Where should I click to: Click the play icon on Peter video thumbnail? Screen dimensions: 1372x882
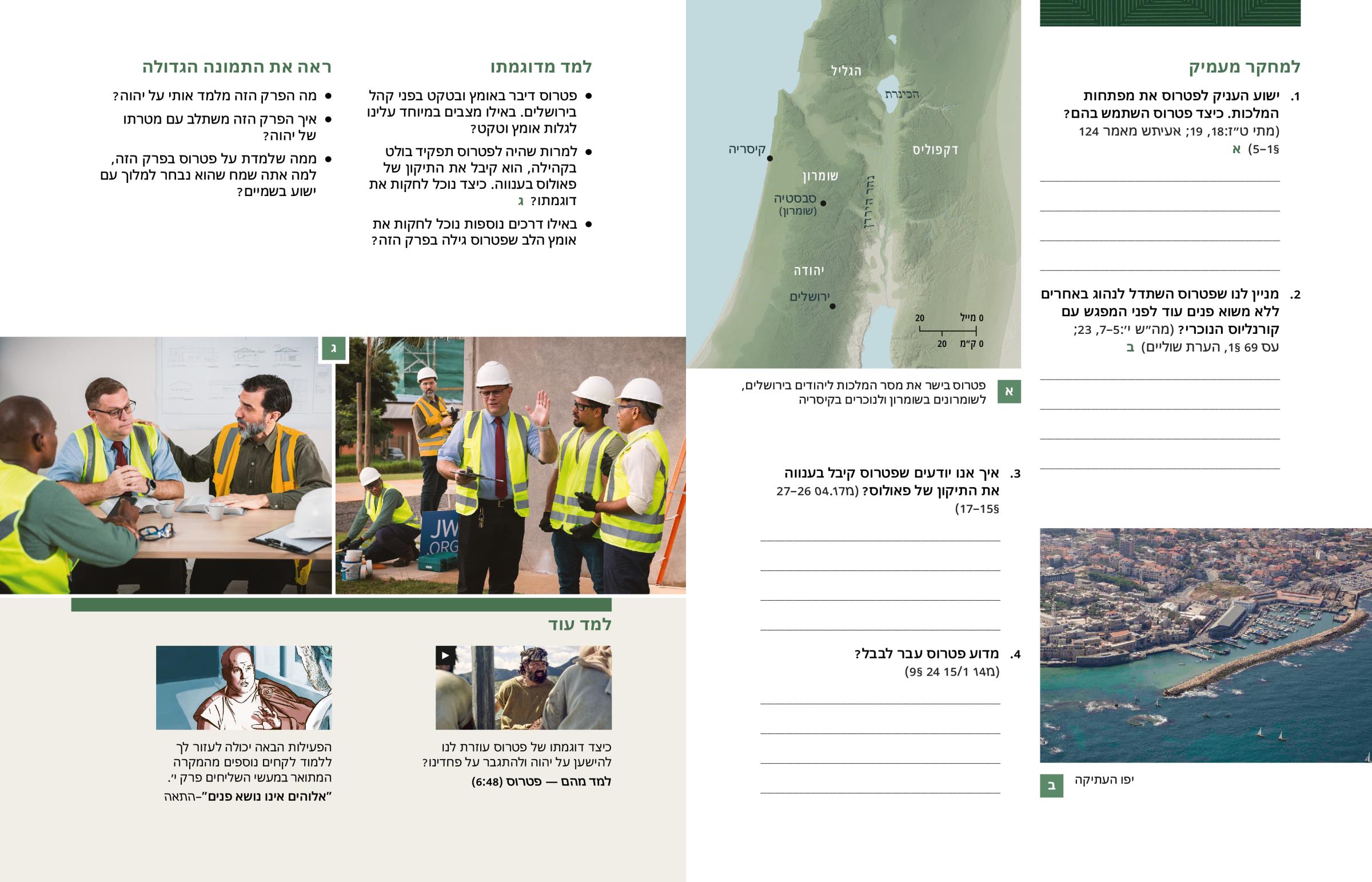point(446,655)
